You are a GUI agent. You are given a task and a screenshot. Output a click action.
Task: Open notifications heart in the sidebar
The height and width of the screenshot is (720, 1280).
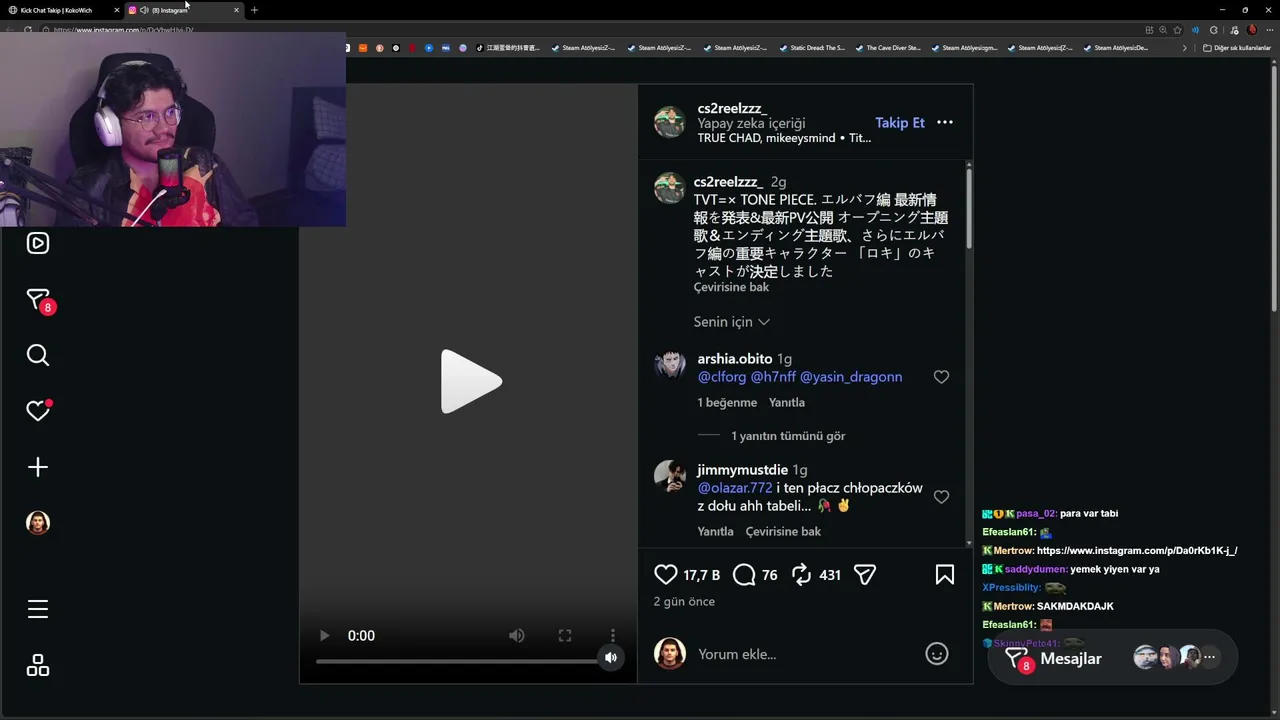pyautogui.click(x=38, y=411)
